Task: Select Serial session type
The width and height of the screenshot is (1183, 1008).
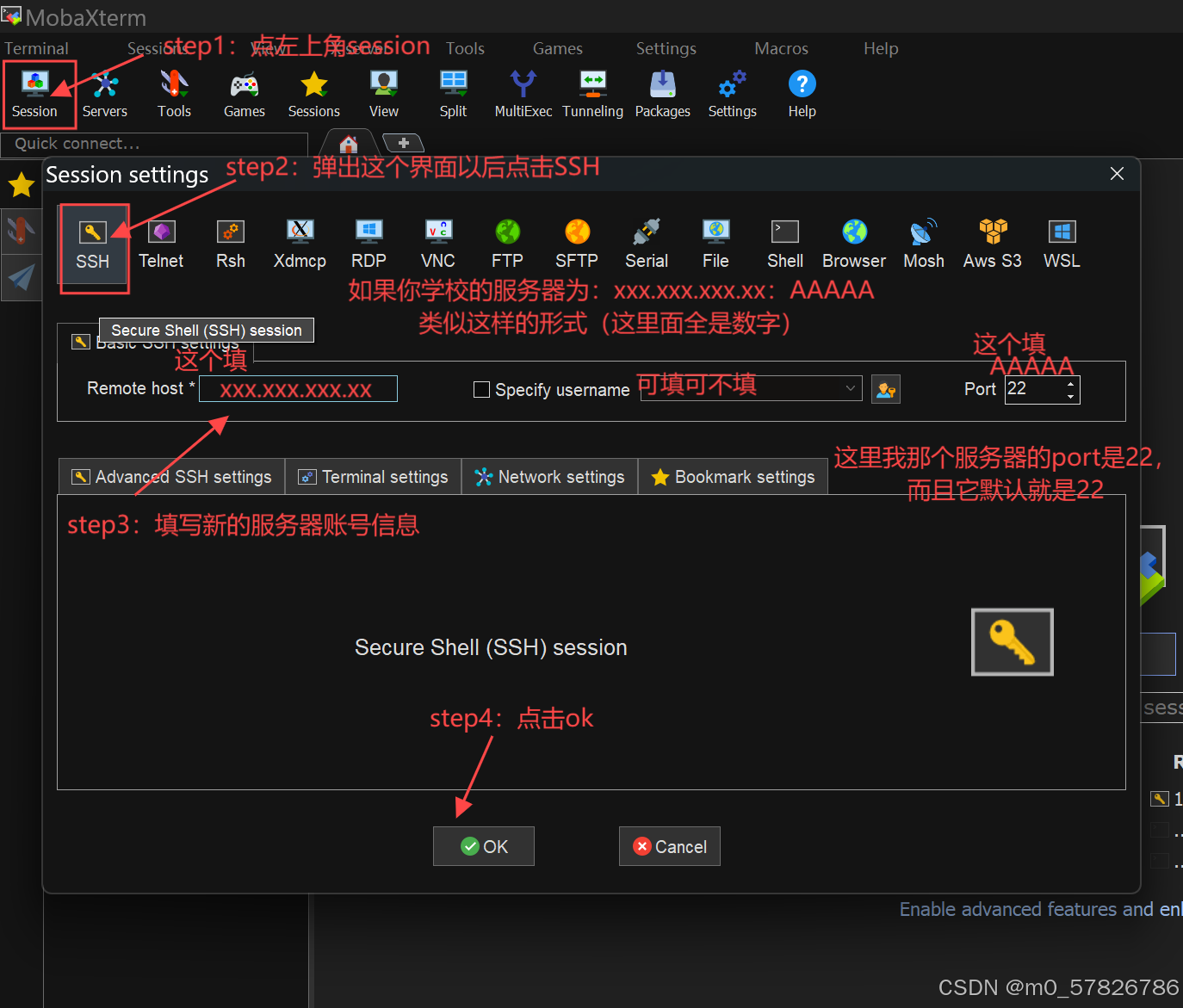Action: point(647,244)
